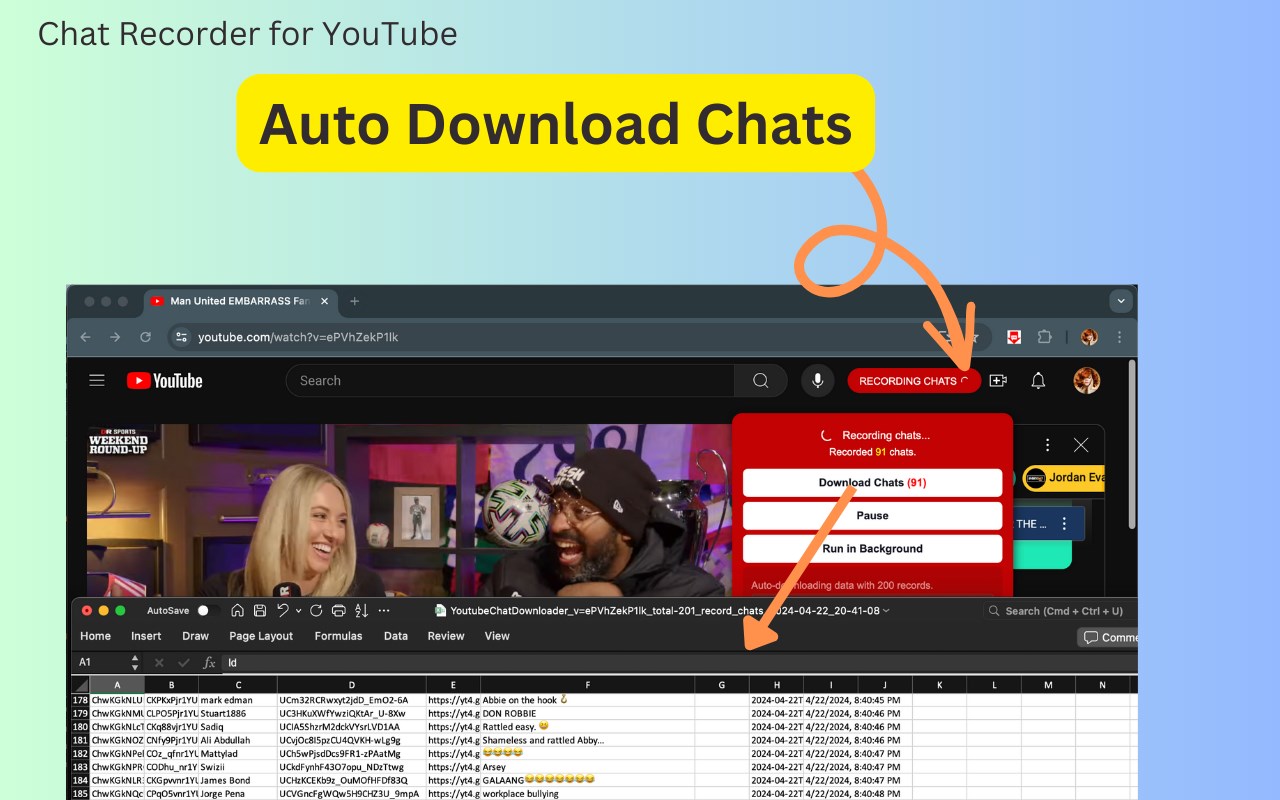Click the Chrome address bar URL

pos(298,337)
